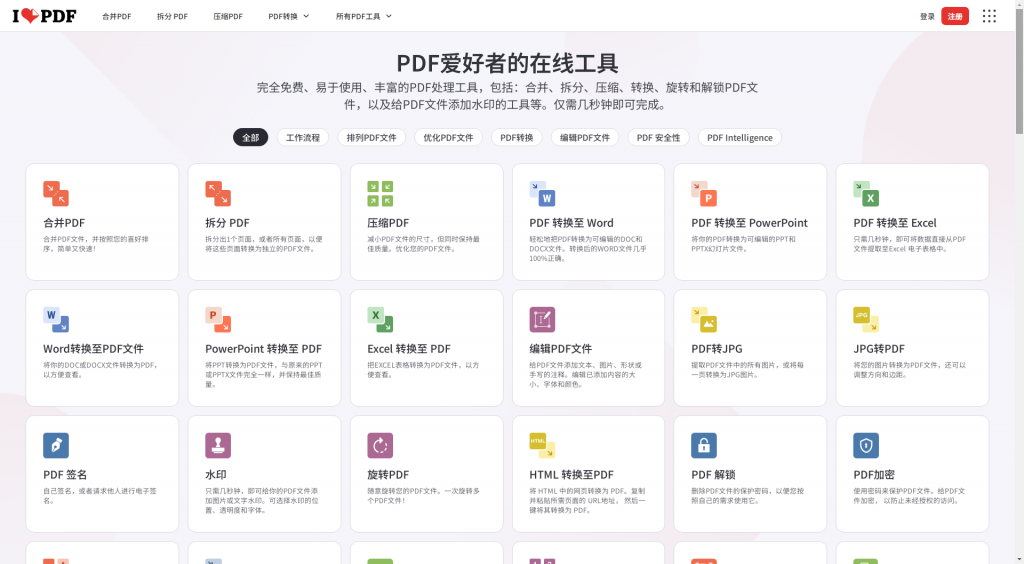Choose the PDF Intelligence filter tab
The height and width of the screenshot is (564, 1024).
point(740,138)
